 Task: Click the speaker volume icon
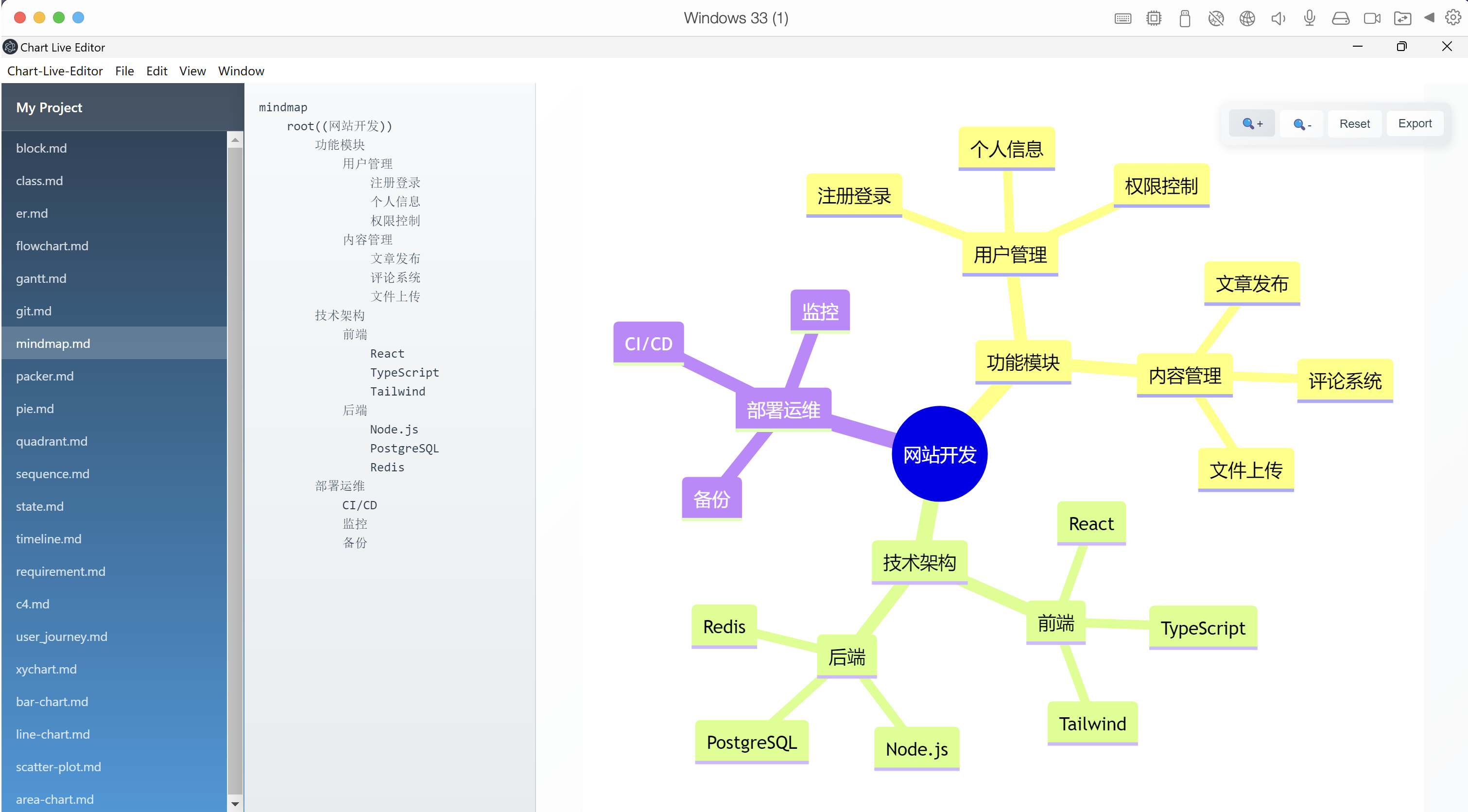1278,18
